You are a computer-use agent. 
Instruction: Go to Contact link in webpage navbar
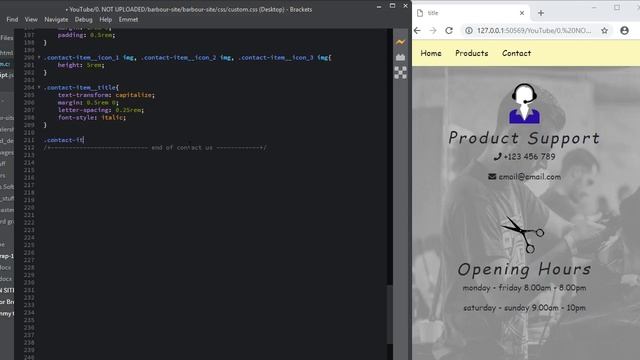click(517, 53)
